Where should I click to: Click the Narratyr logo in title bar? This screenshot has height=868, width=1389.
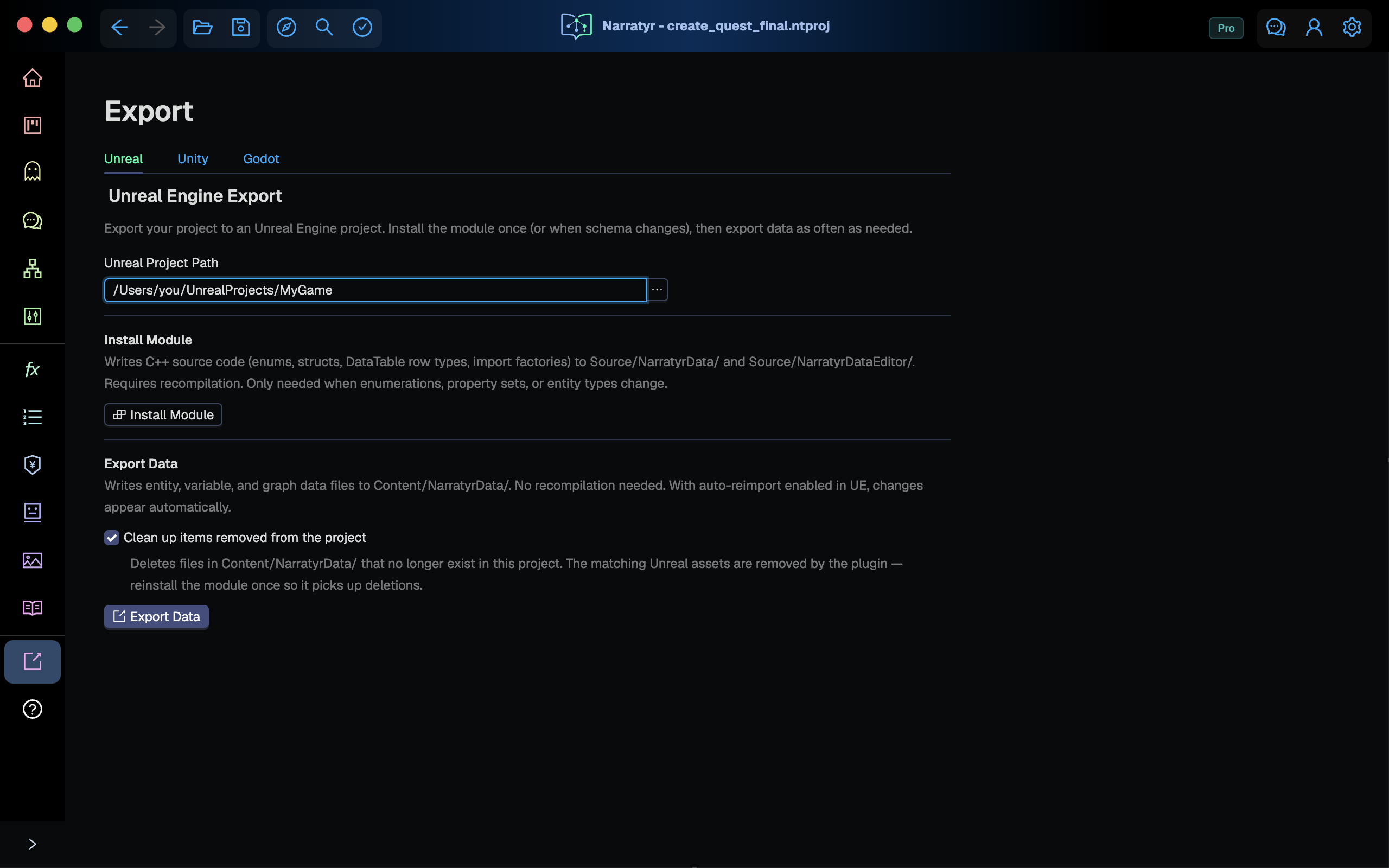576,27
